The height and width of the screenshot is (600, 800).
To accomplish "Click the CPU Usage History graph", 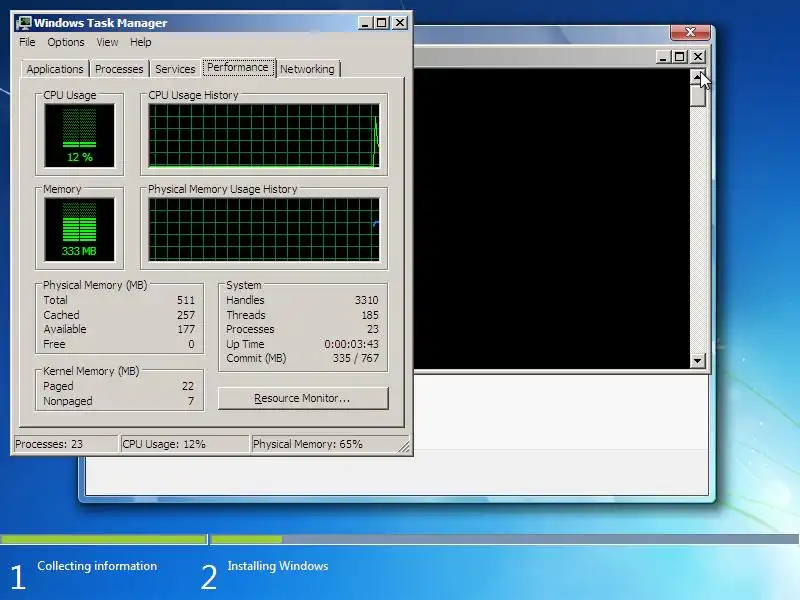I will tap(264, 136).
